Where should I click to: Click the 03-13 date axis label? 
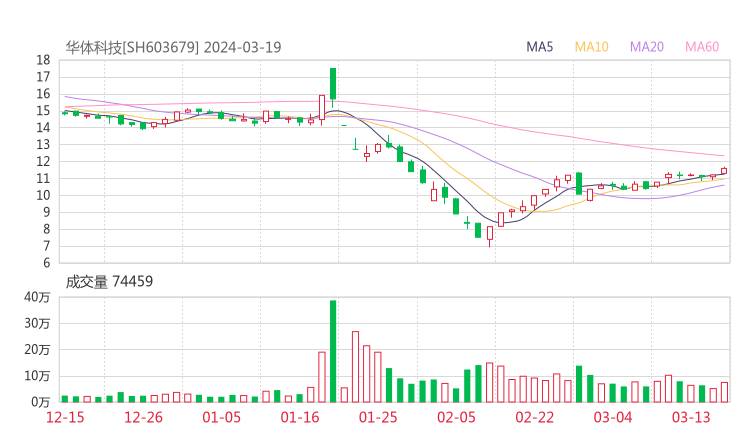pyautogui.click(x=691, y=417)
